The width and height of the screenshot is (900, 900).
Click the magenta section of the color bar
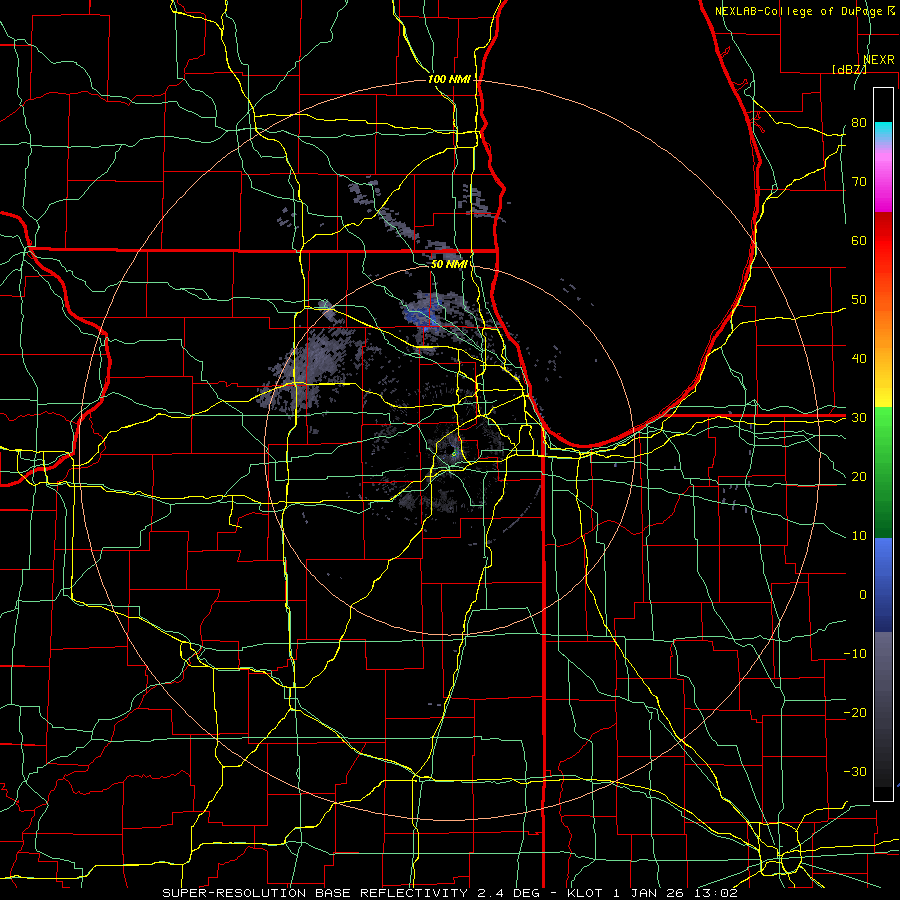tap(883, 184)
